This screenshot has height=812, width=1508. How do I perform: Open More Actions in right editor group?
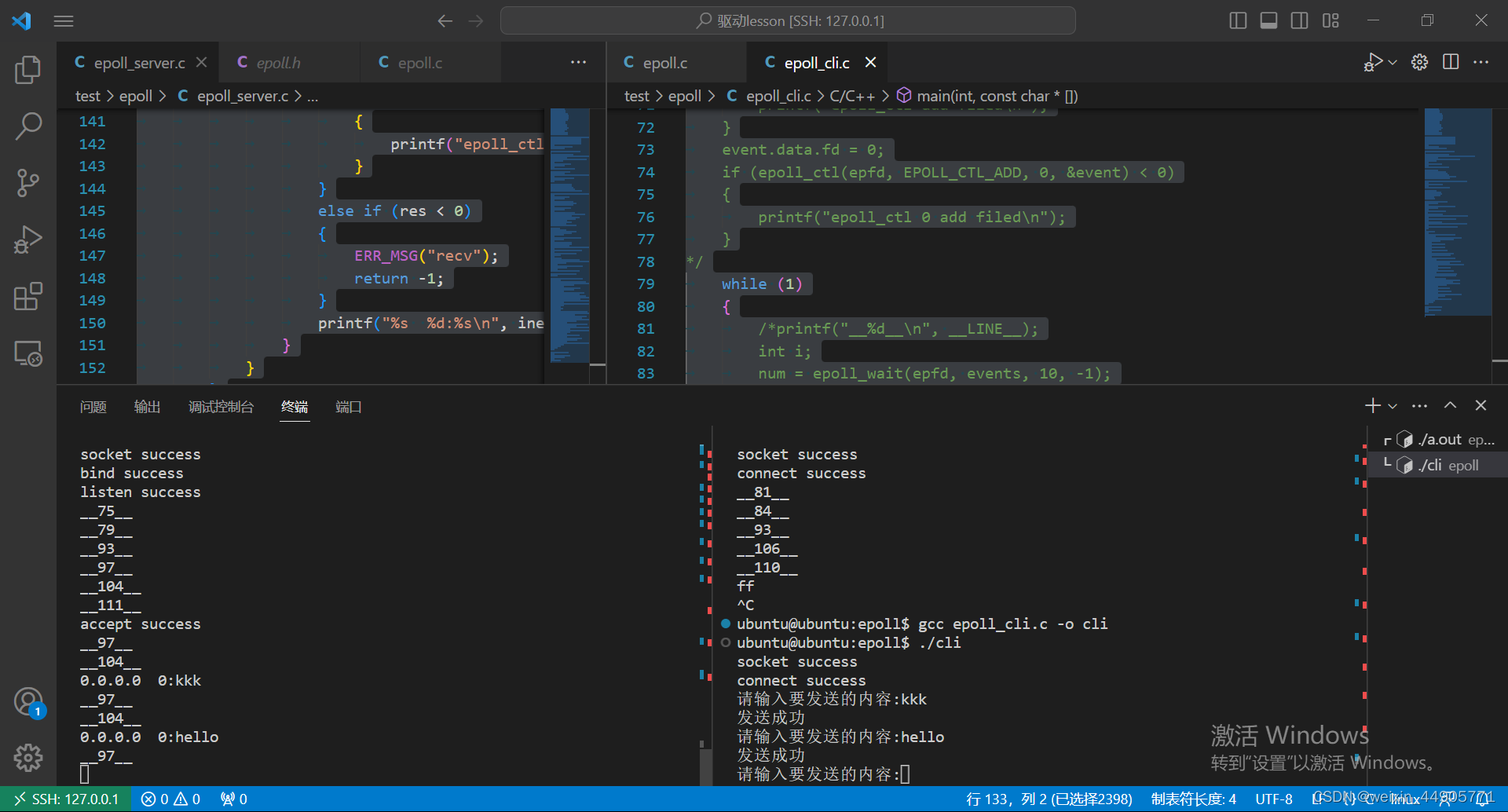pos(1481,62)
